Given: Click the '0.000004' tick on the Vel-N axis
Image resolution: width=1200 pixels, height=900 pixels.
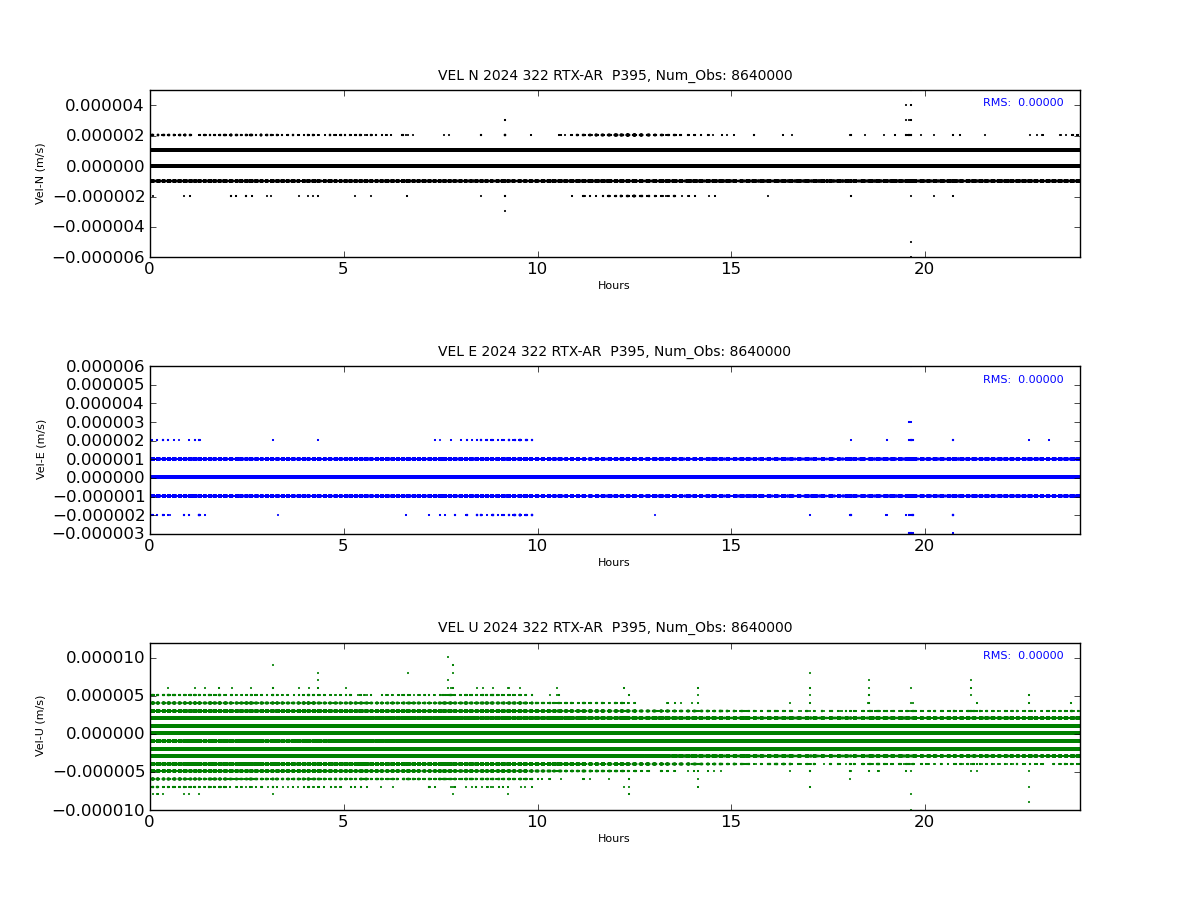Looking at the screenshot, I should [x=105, y=106].
